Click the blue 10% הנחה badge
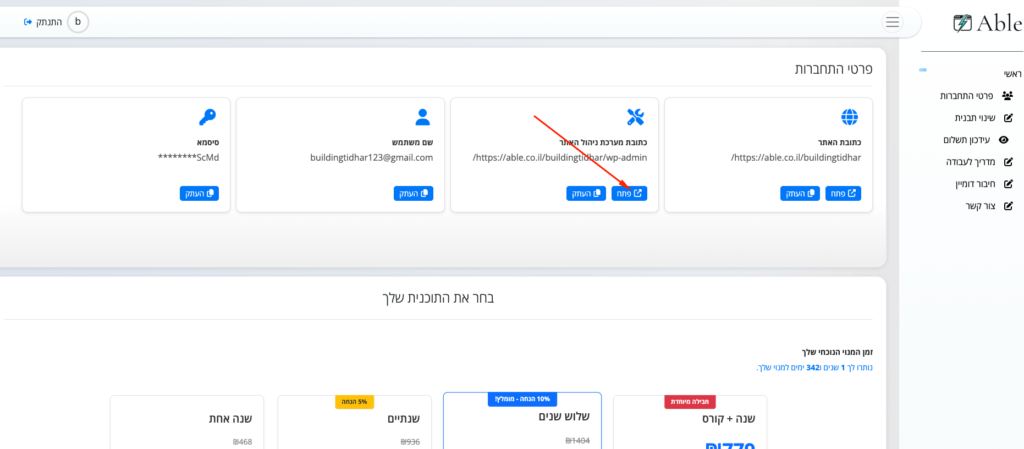1024x449 pixels. pos(524,399)
